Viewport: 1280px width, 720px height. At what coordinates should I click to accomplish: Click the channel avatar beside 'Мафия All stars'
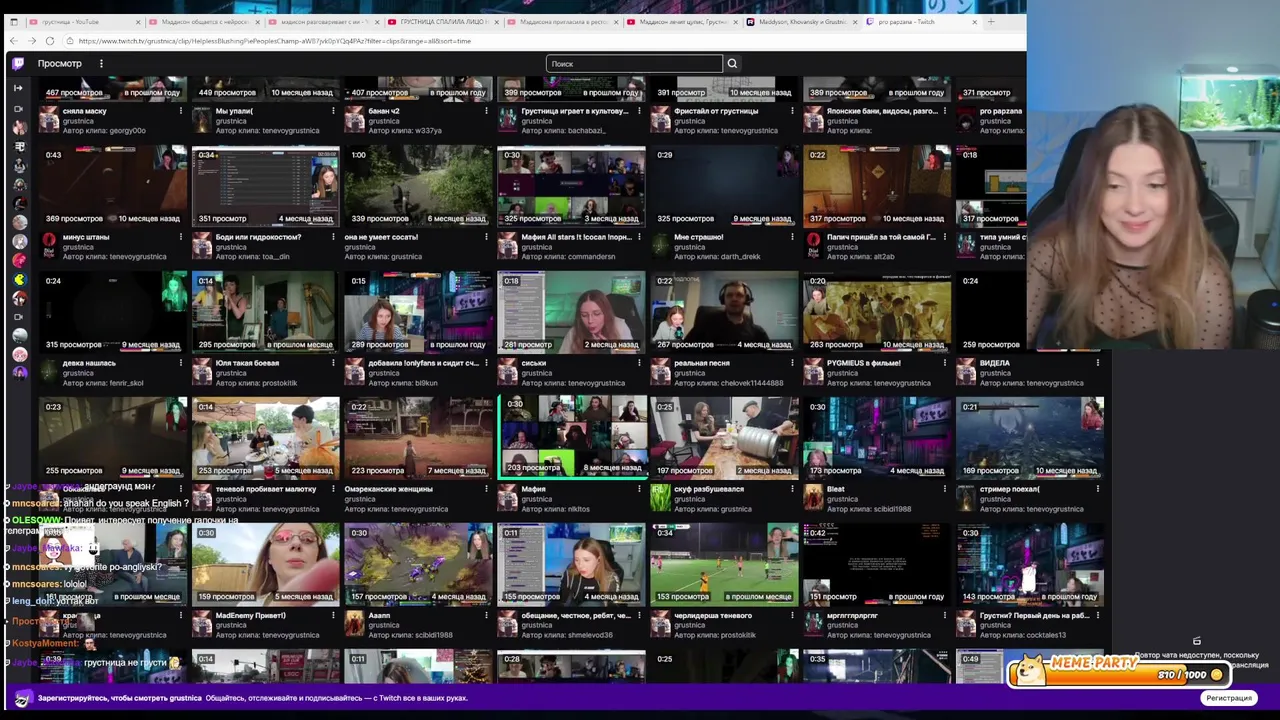pos(507,246)
